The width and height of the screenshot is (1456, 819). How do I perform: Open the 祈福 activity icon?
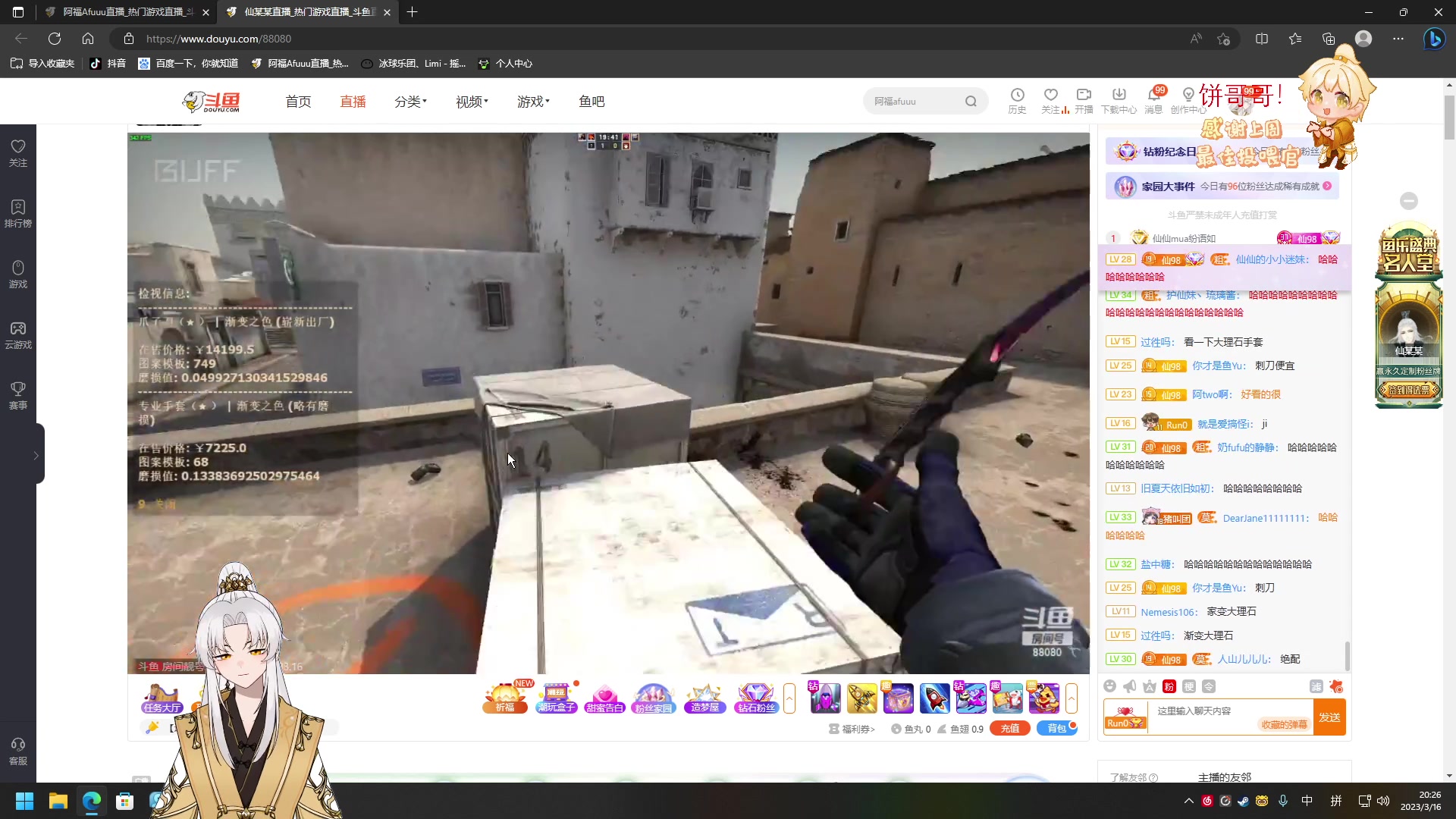point(505,698)
